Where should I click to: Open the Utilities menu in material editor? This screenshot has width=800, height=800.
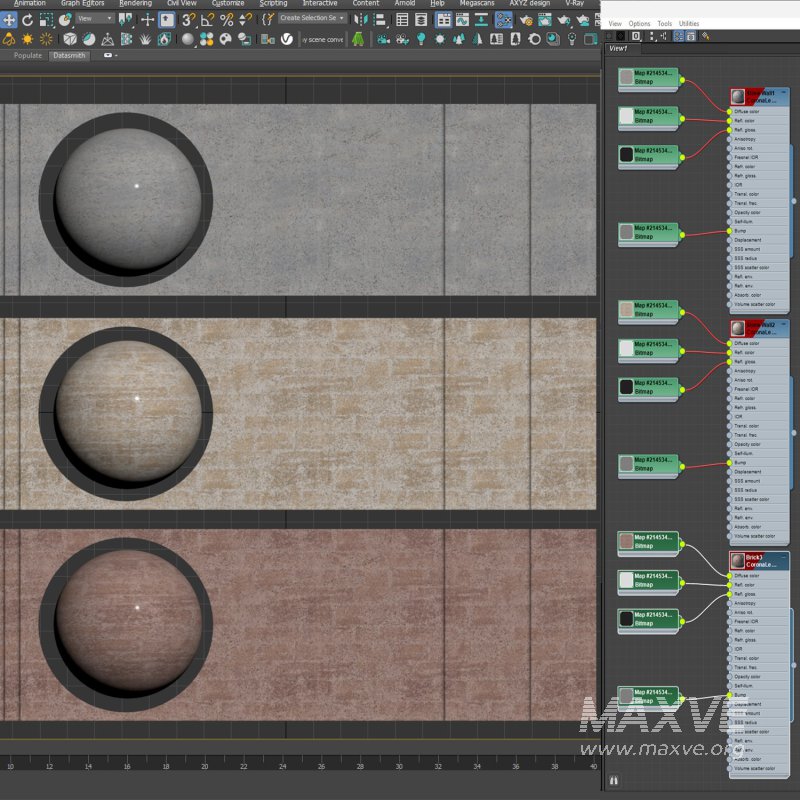click(689, 23)
